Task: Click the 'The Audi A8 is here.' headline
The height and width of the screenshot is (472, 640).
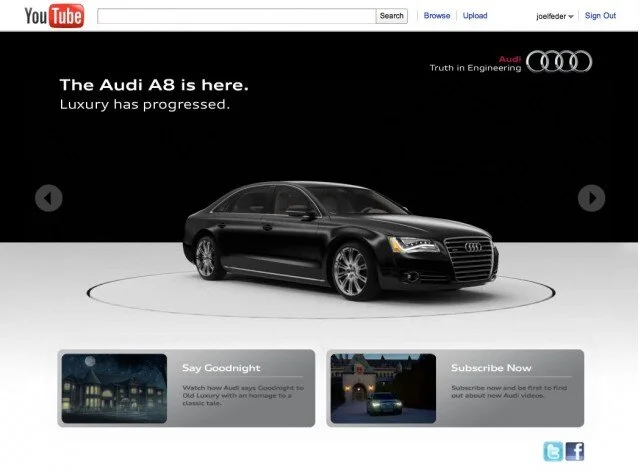Action: tap(154, 85)
